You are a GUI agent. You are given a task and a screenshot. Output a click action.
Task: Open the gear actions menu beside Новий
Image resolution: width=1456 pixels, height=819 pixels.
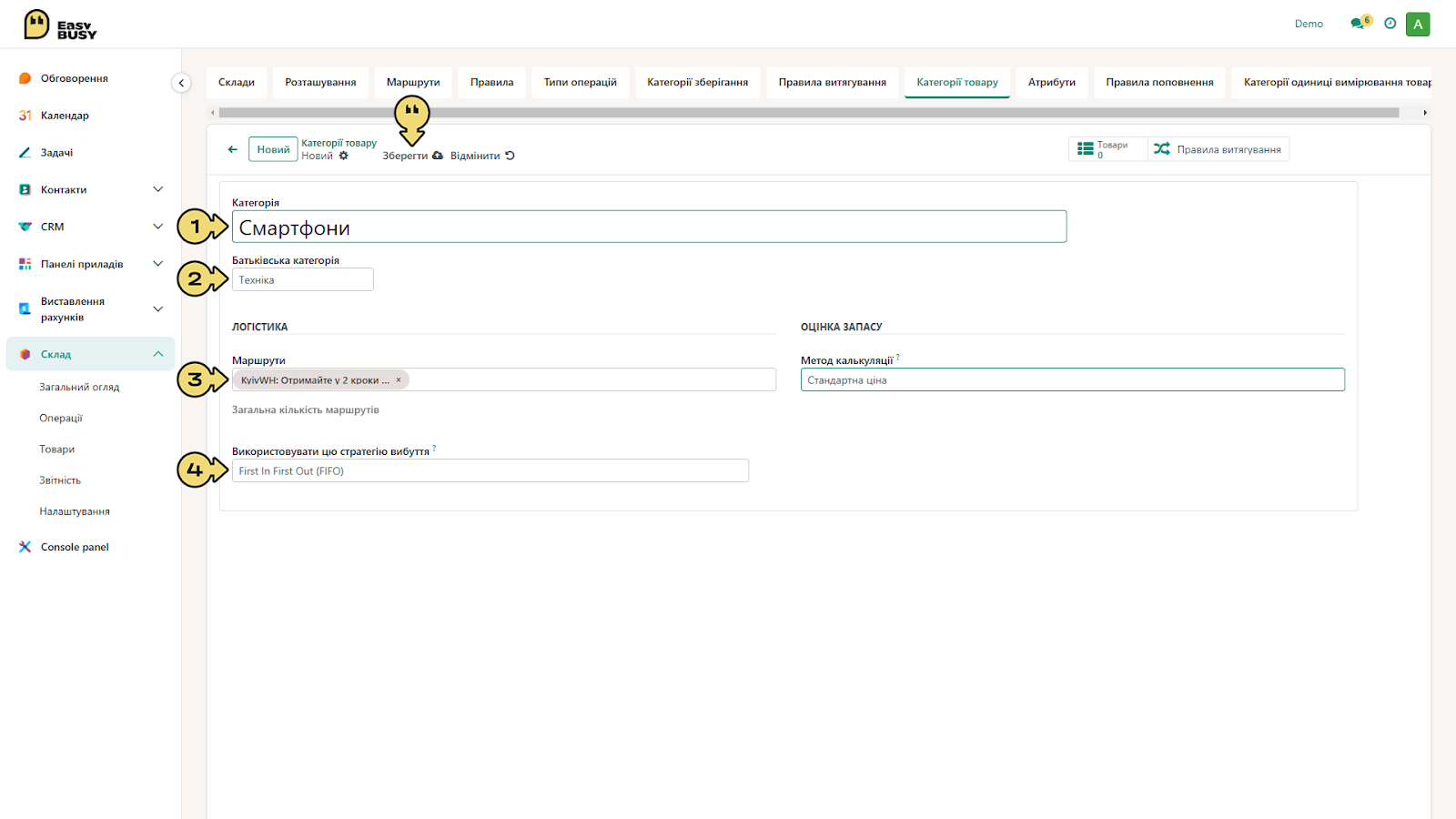344,156
